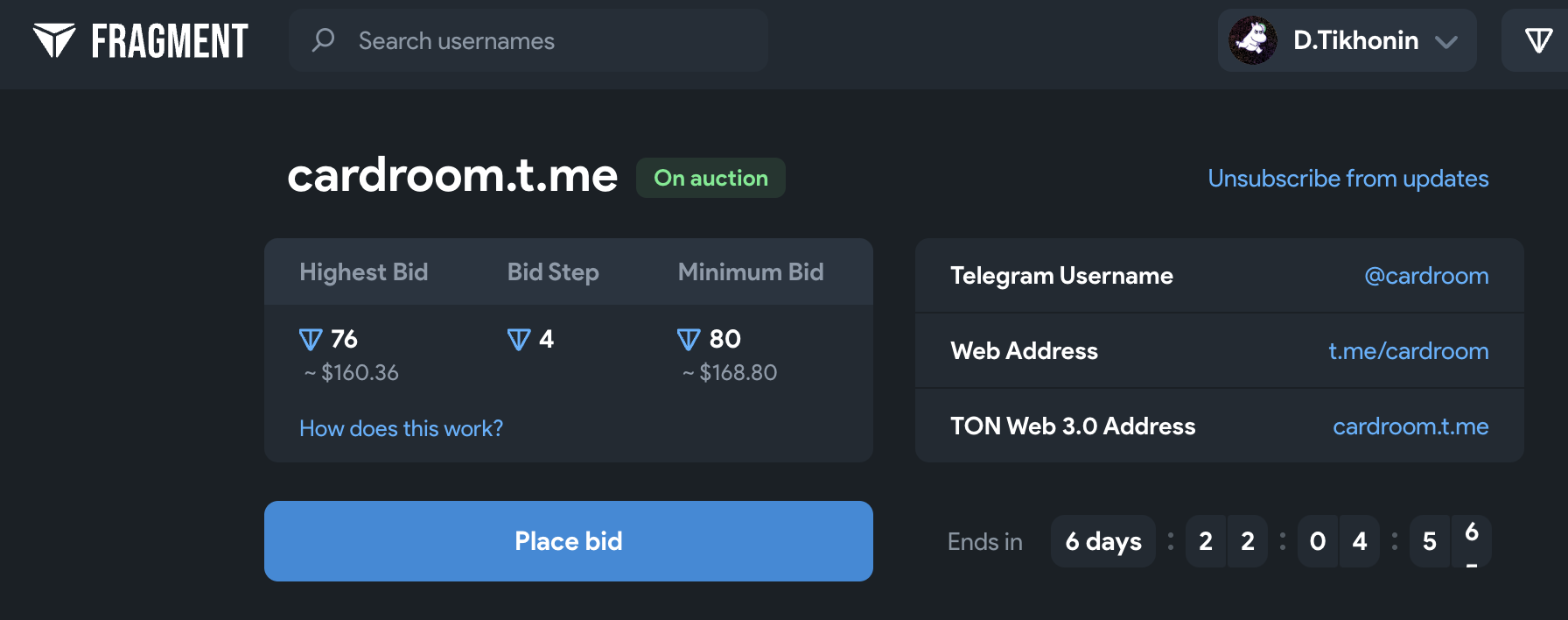Viewport: 1568px width, 620px height.
Task: Expand the D.Tikhonin account dropdown chevron
Action: 1446,41
